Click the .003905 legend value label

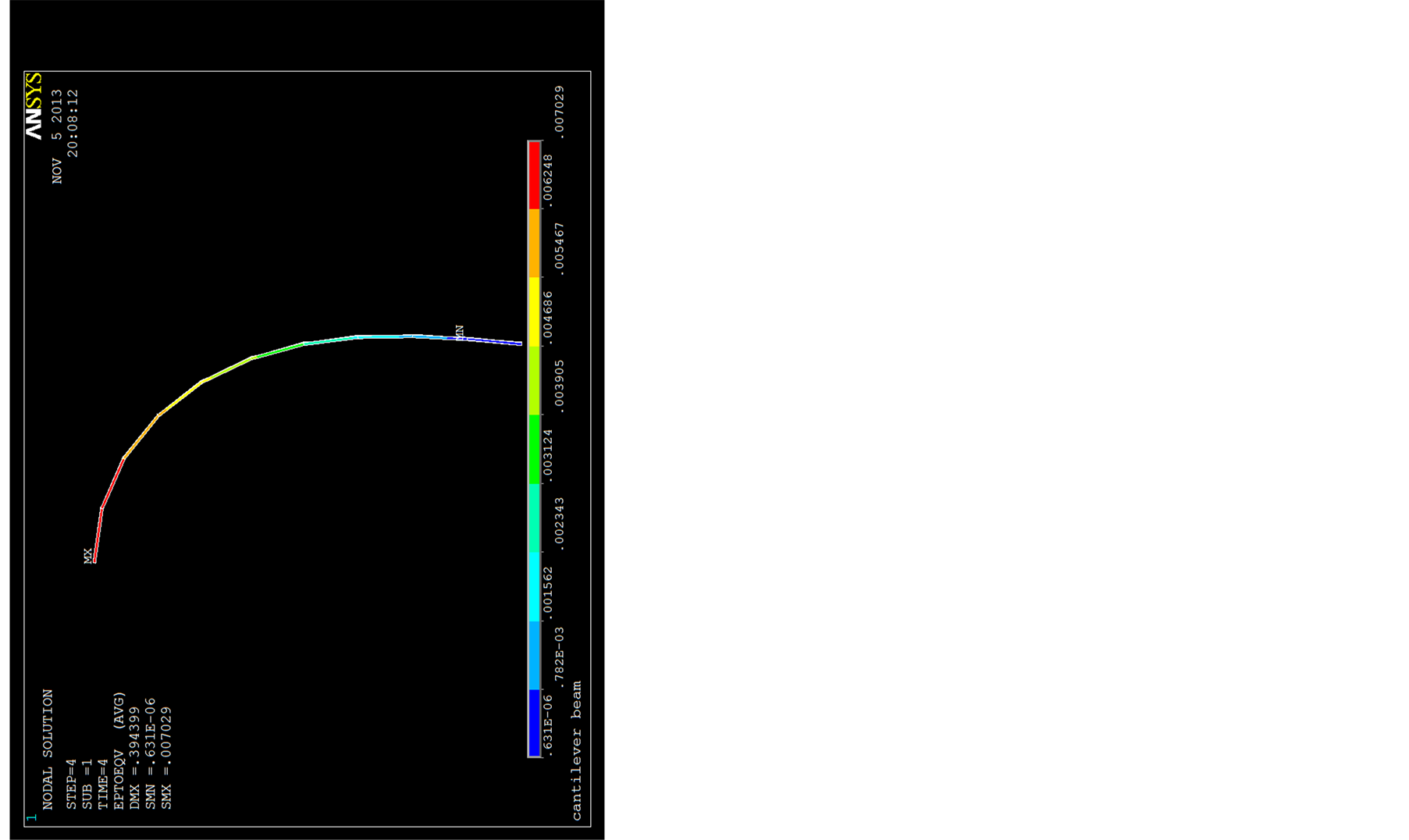559,386
